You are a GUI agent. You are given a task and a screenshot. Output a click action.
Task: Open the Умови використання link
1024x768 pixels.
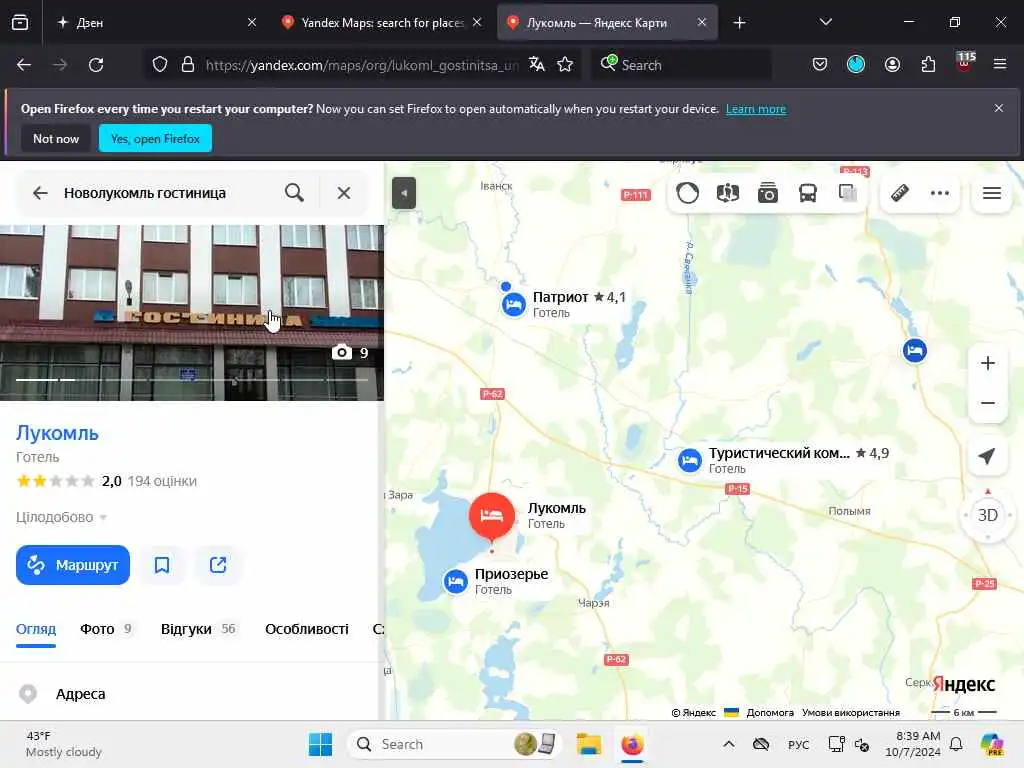click(x=851, y=712)
